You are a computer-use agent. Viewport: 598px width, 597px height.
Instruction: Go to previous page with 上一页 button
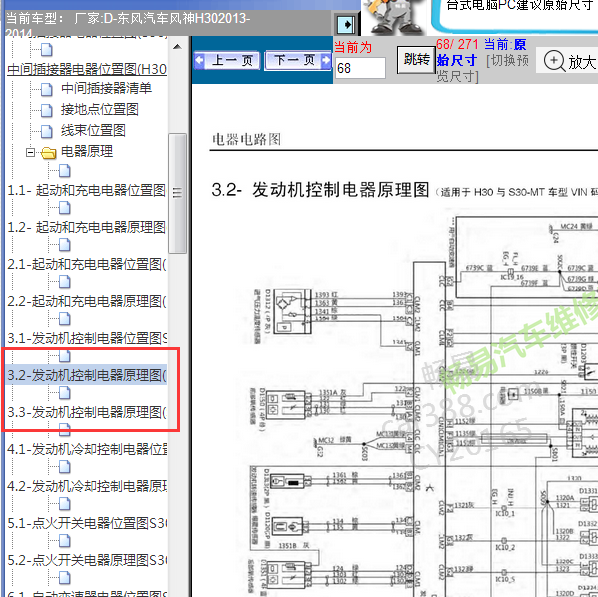point(227,60)
